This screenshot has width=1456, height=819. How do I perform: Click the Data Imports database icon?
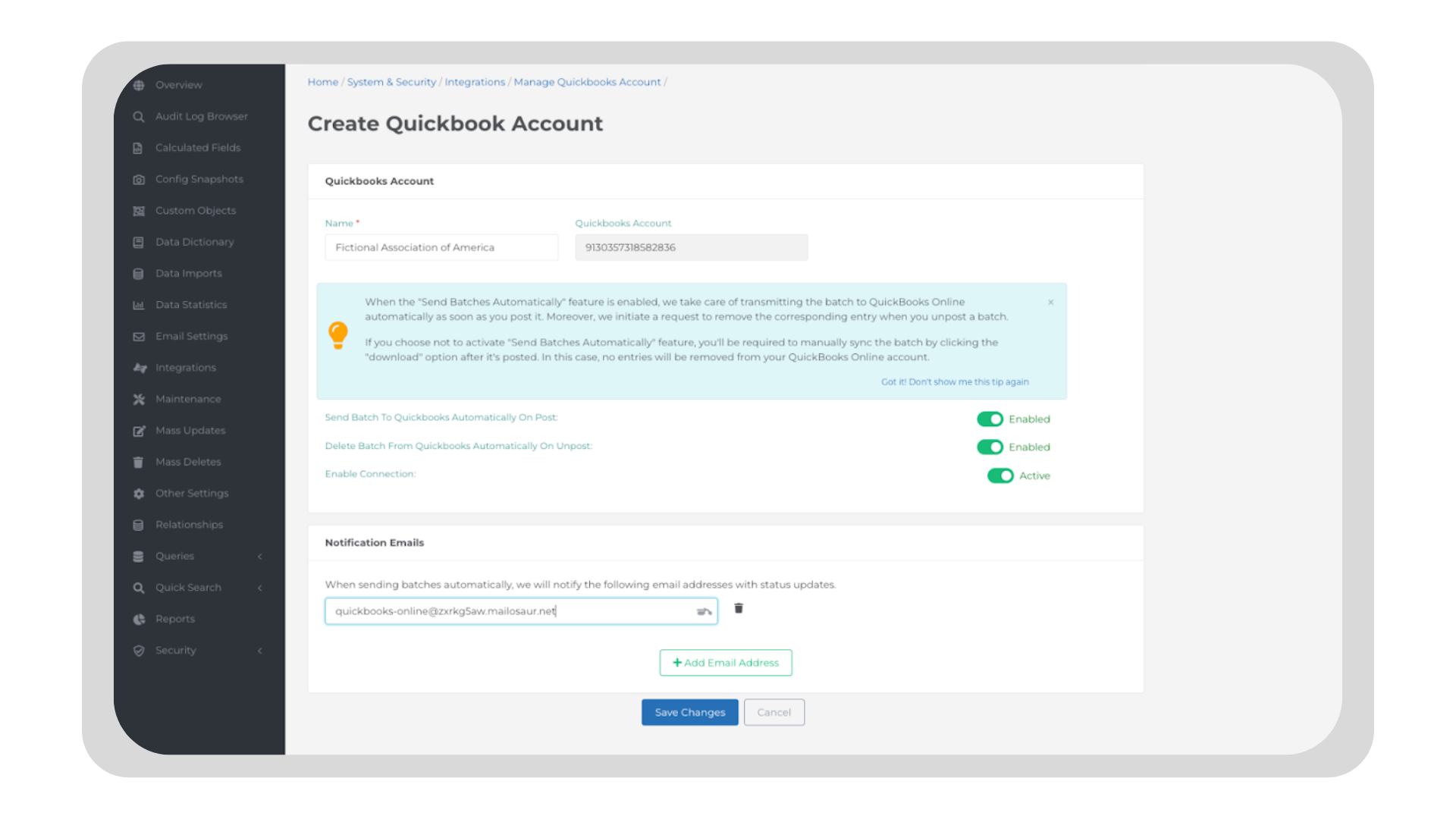[138, 274]
